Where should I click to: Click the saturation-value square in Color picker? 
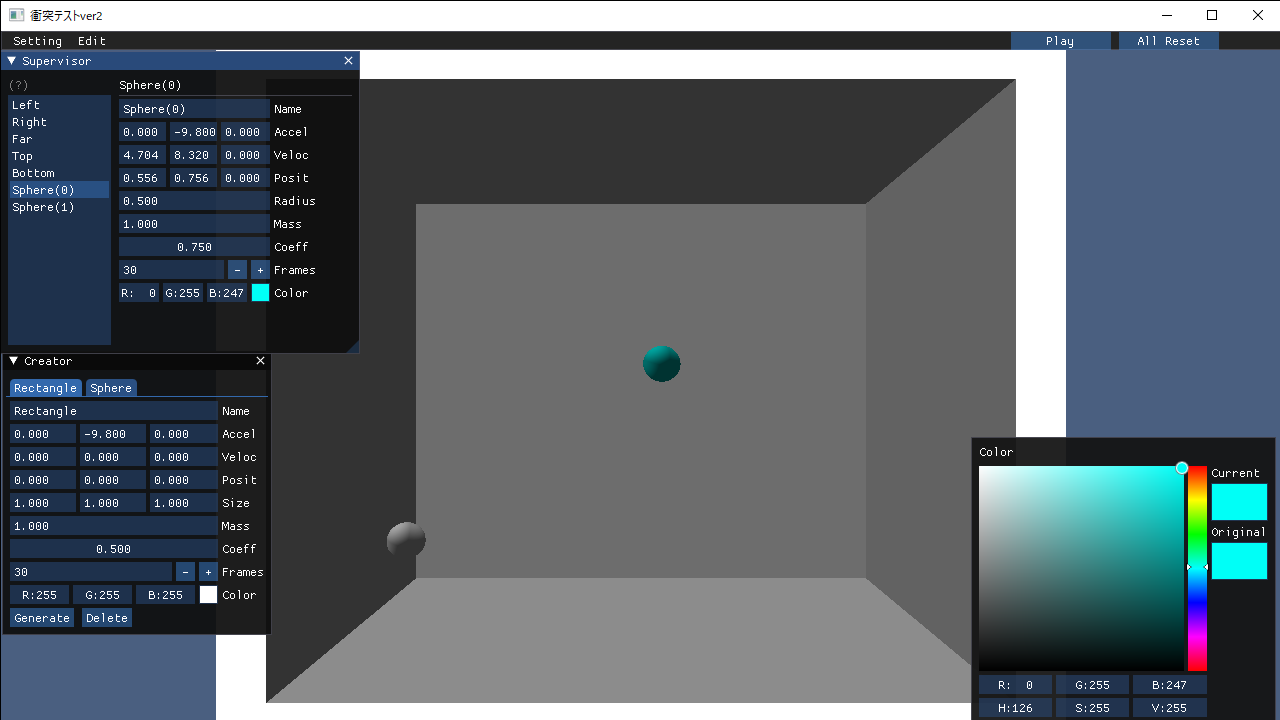(1081, 568)
